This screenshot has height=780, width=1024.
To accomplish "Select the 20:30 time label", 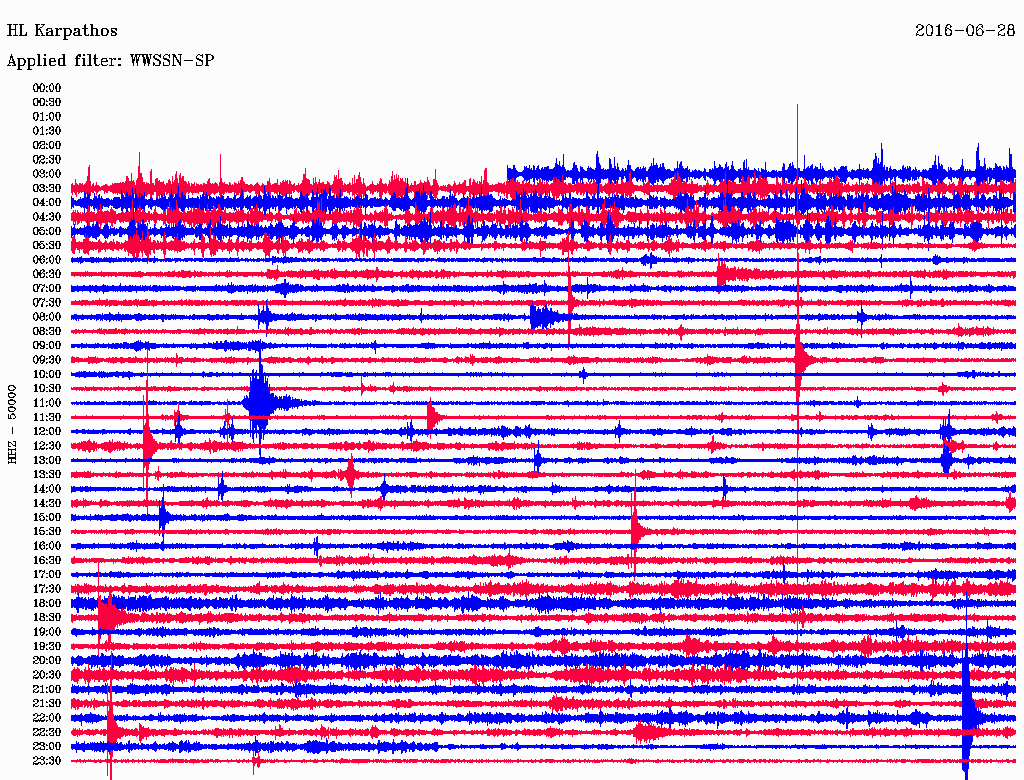I will 46,675.
